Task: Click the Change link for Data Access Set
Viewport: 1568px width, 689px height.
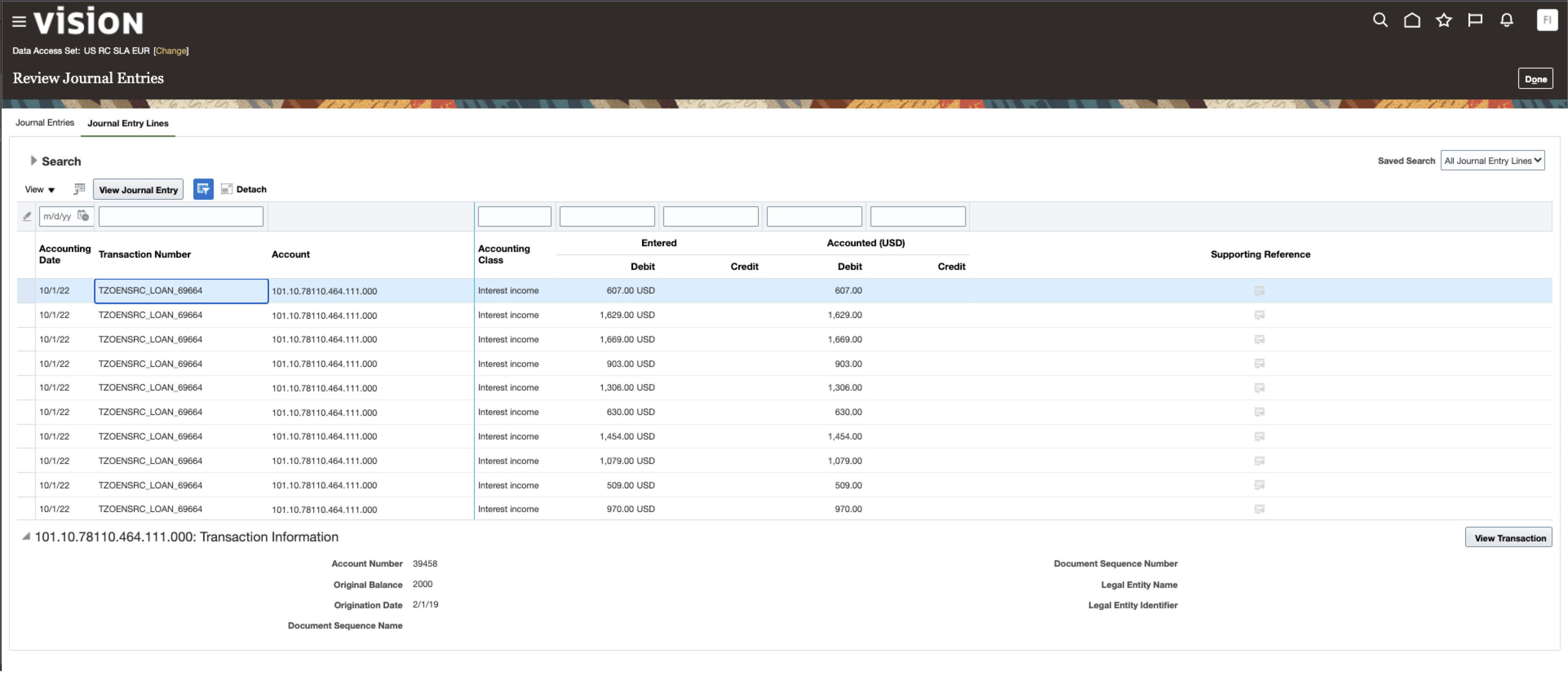Action: click(171, 51)
